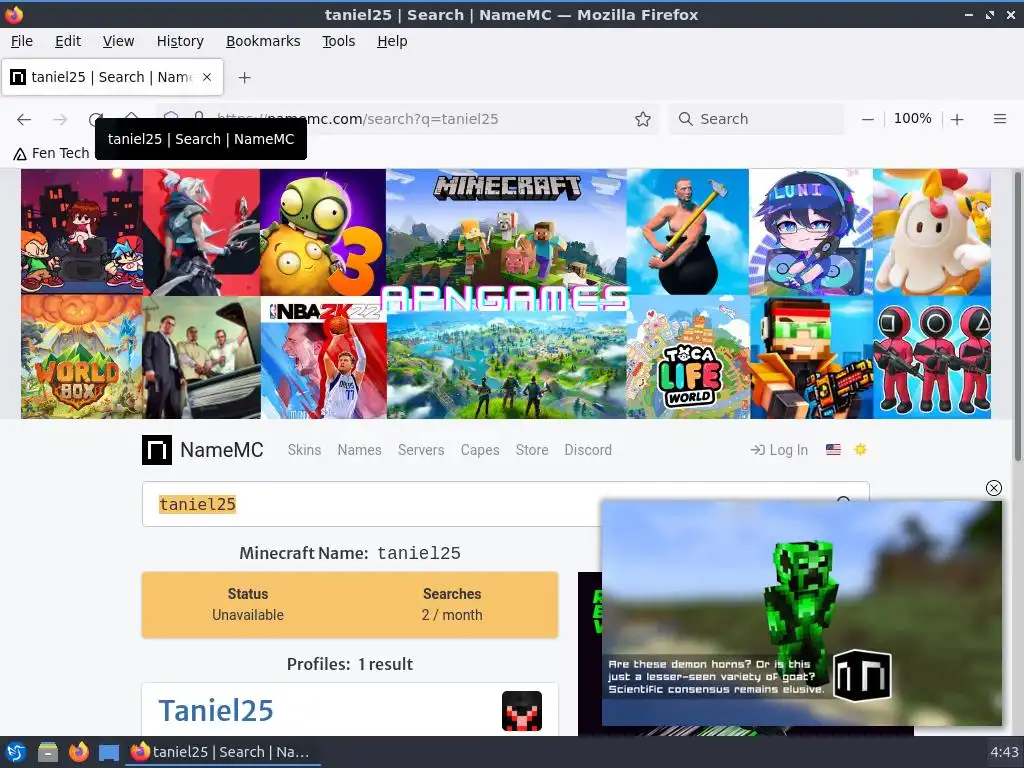This screenshot has width=1024, height=768.
Task: Open the Help menu
Action: [x=392, y=41]
